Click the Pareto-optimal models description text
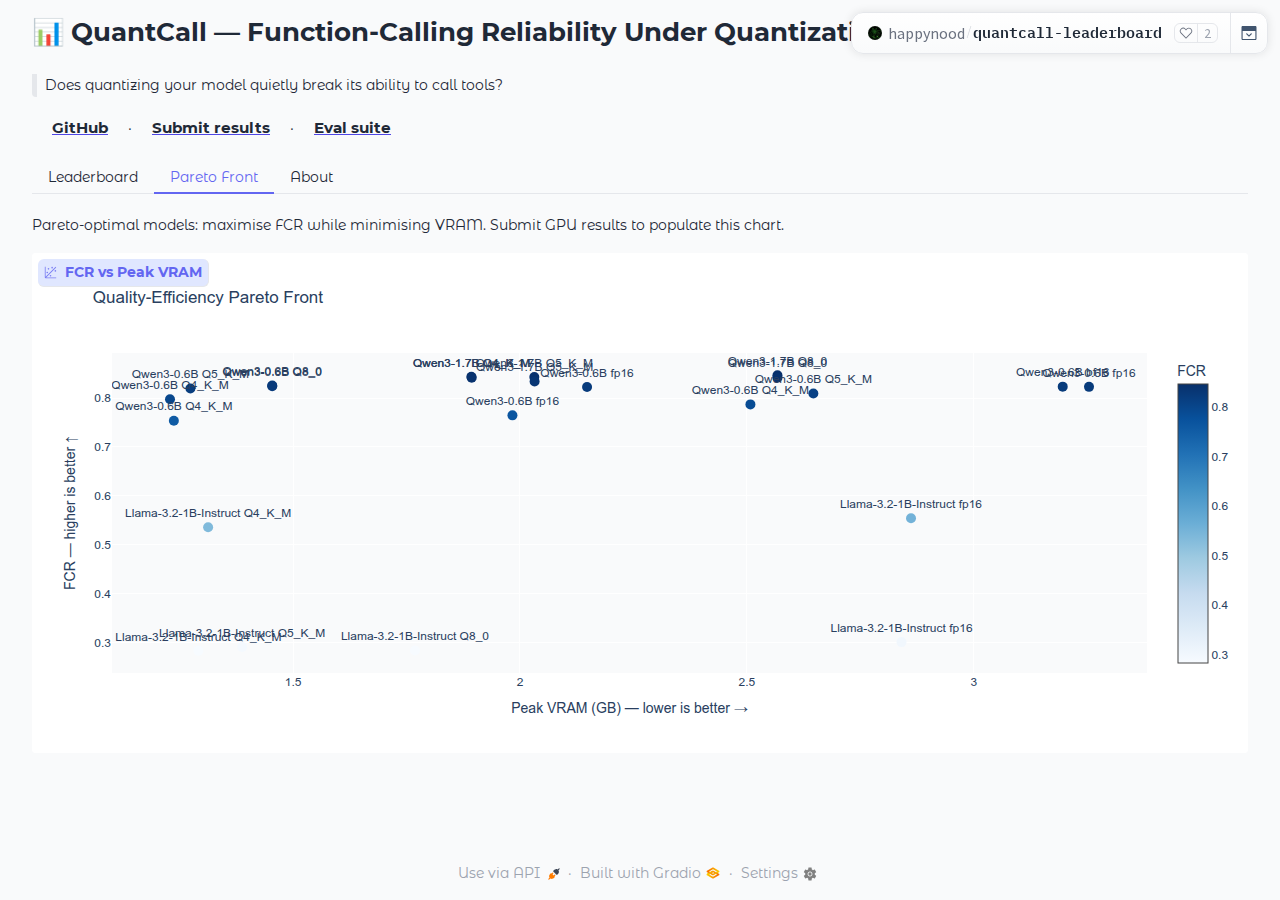The width and height of the screenshot is (1280, 900). pyautogui.click(x=408, y=225)
